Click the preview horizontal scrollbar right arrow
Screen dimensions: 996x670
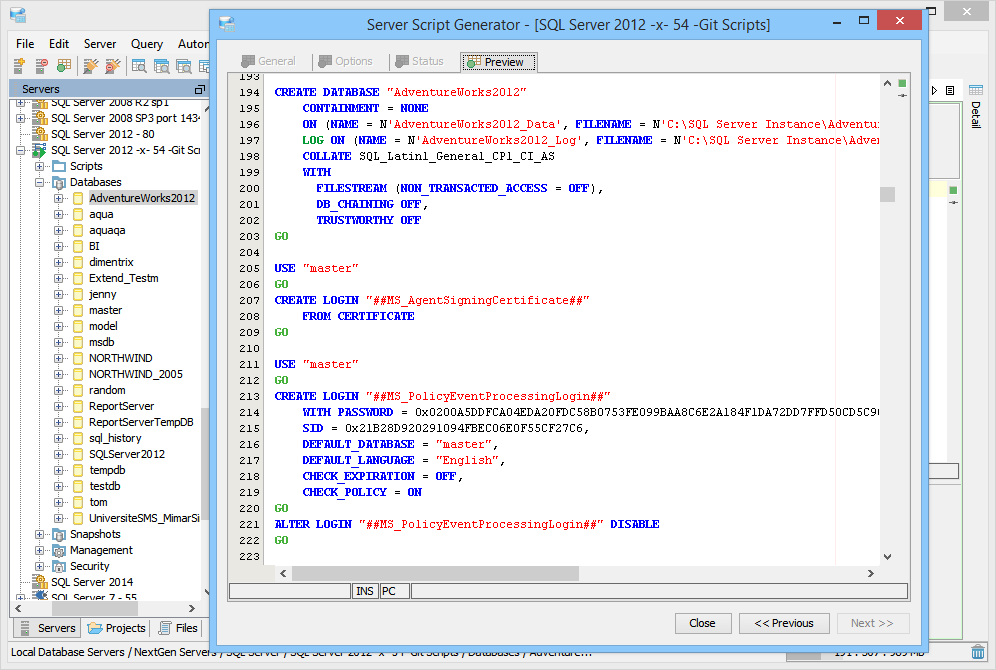tap(871, 573)
